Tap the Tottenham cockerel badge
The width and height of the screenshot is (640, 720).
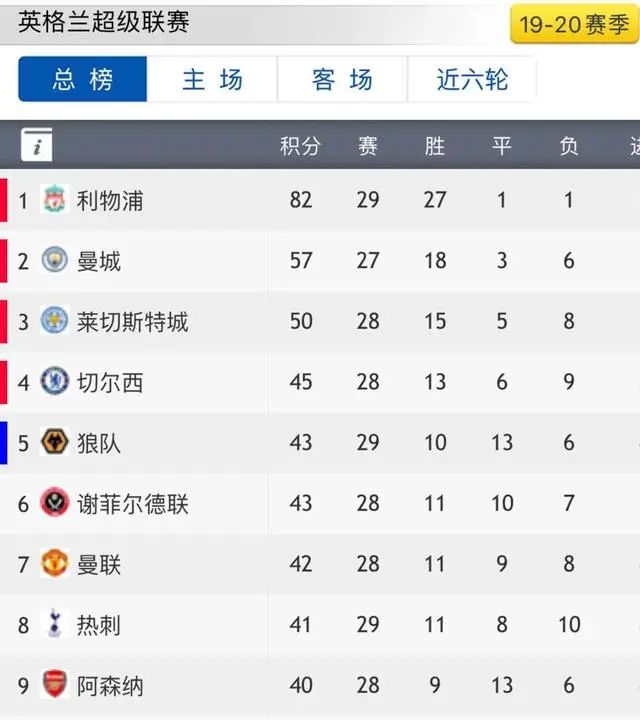(x=55, y=624)
